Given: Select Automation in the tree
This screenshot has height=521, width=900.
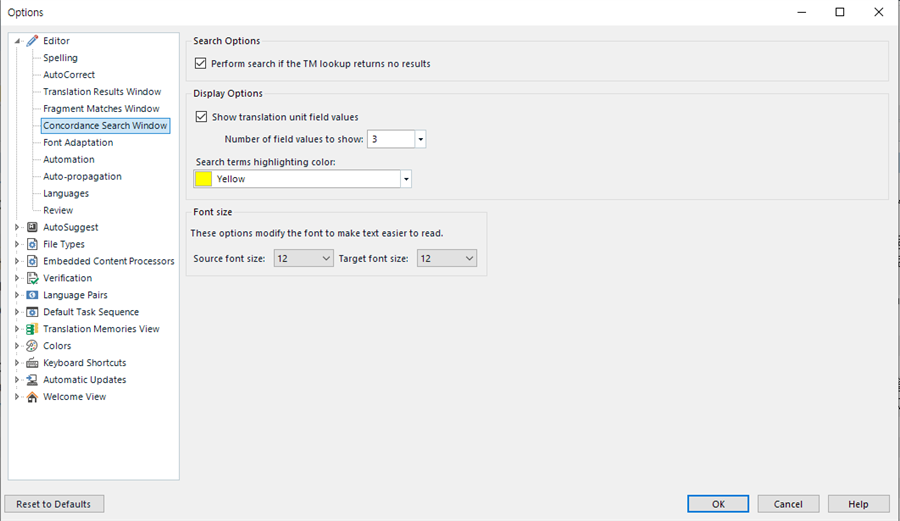Looking at the screenshot, I should click(69, 160).
